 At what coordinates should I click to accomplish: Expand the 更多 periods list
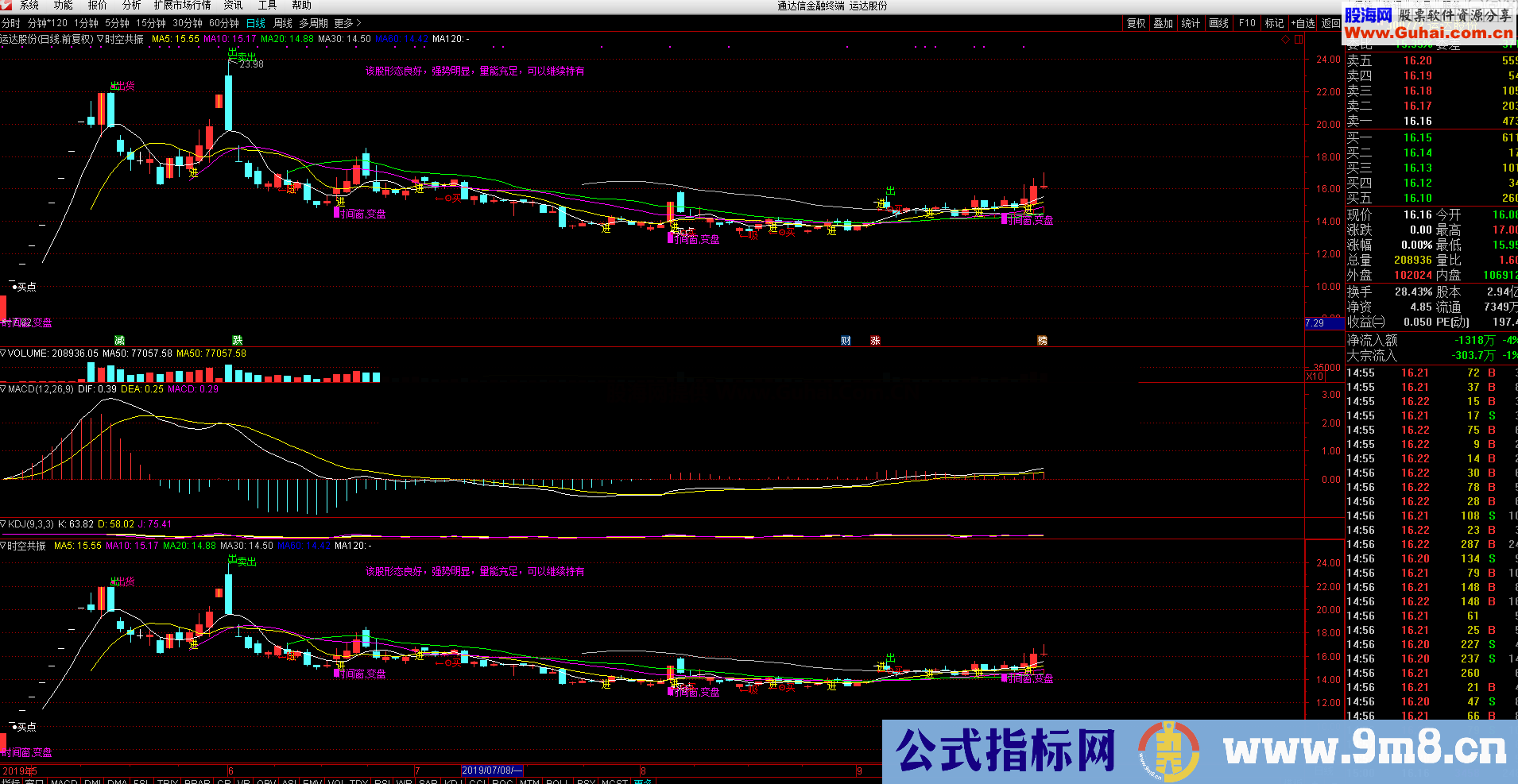pyautogui.click(x=347, y=23)
